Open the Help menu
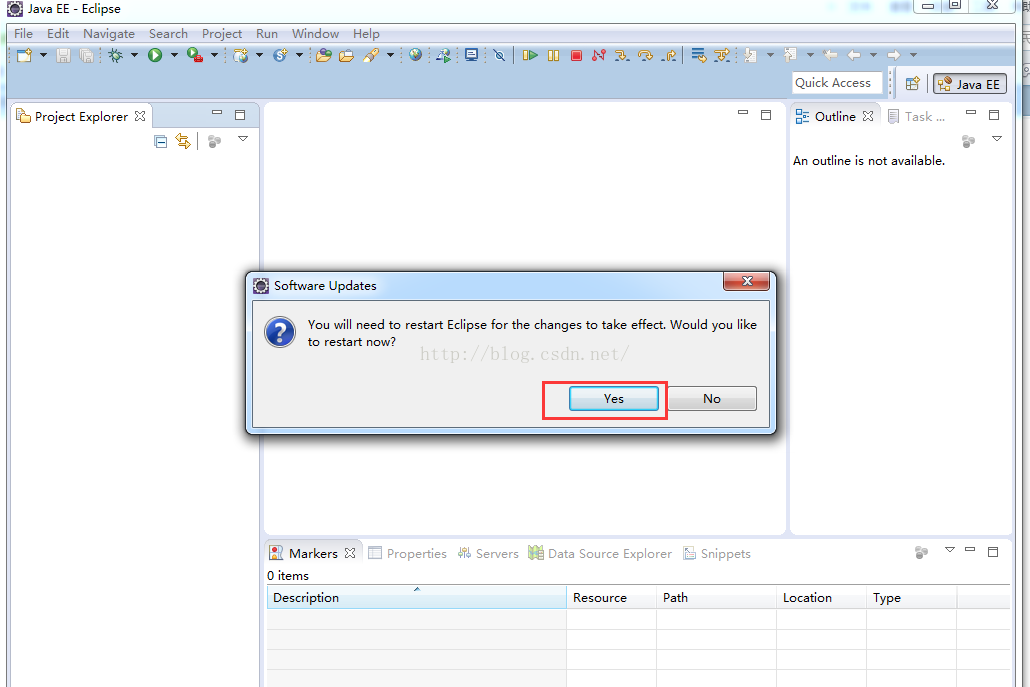 (x=366, y=33)
